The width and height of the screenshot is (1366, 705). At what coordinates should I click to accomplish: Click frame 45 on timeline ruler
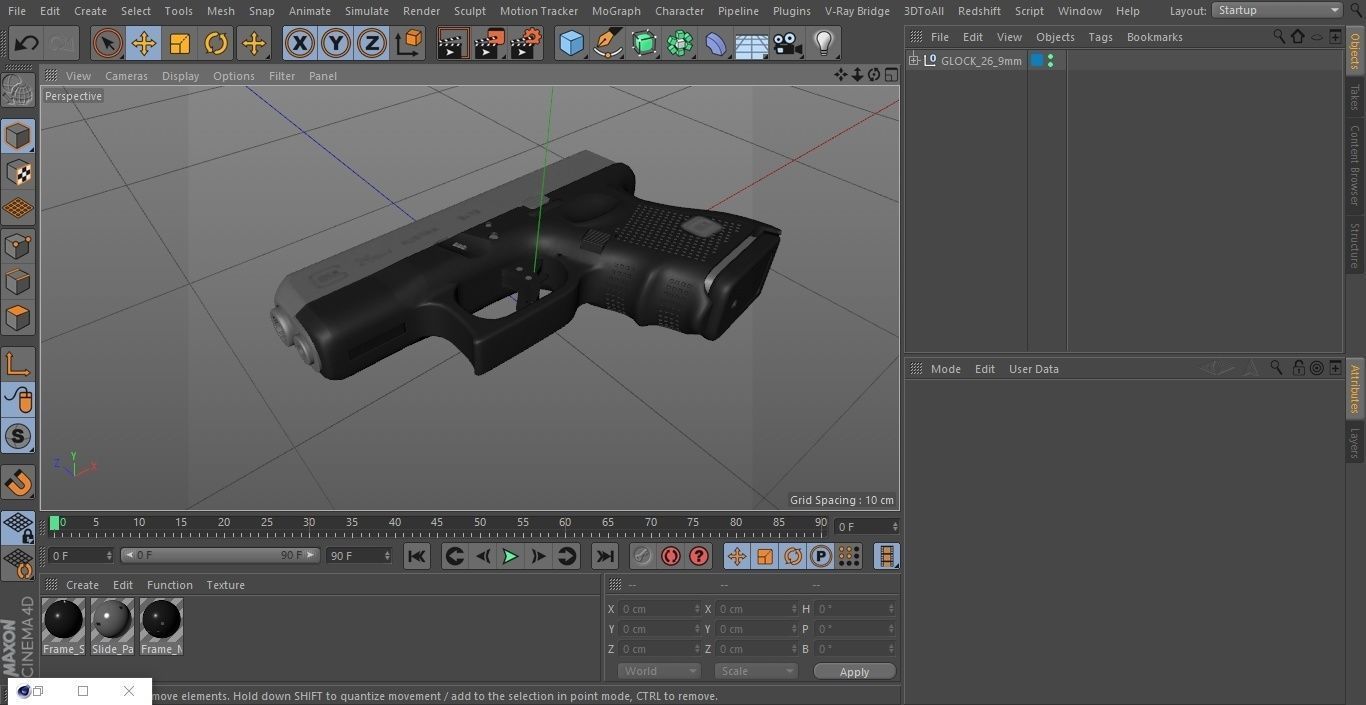[437, 523]
